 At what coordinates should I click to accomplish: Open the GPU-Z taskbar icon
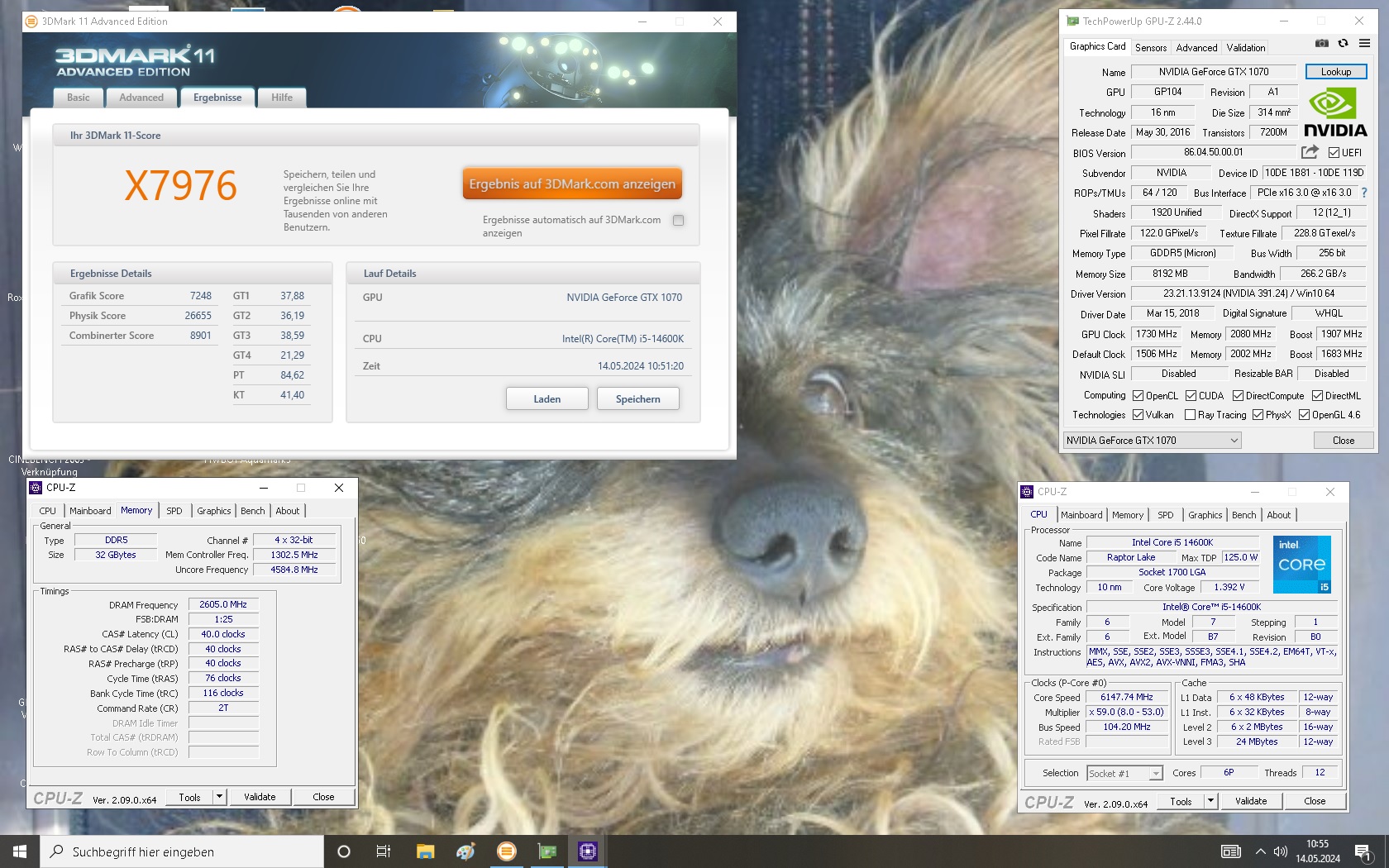click(x=547, y=851)
